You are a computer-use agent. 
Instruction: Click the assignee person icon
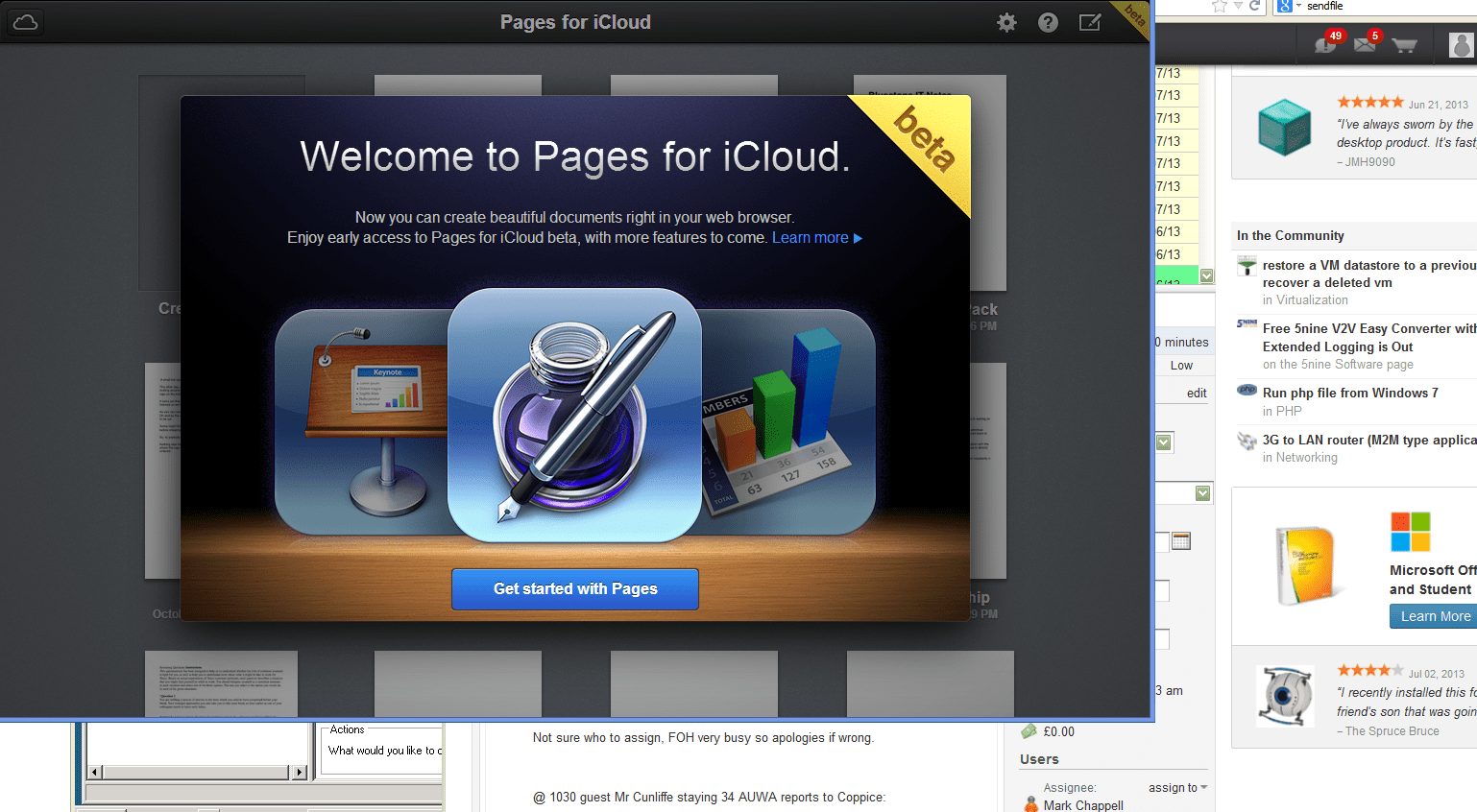(1031, 804)
